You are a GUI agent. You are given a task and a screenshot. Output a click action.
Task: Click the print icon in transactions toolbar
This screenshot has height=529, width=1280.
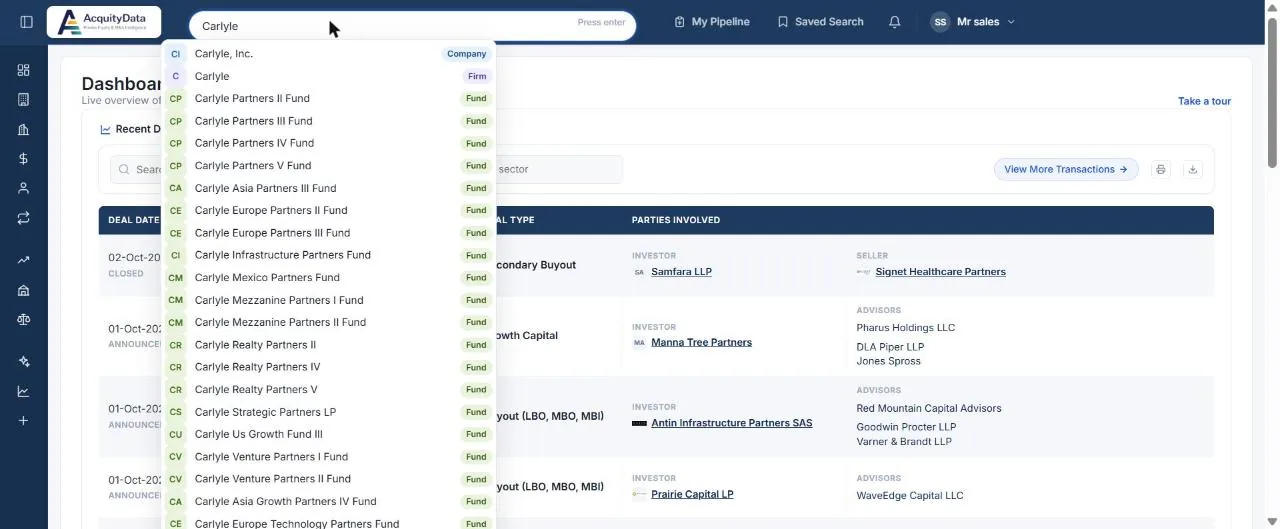pos(1160,169)
